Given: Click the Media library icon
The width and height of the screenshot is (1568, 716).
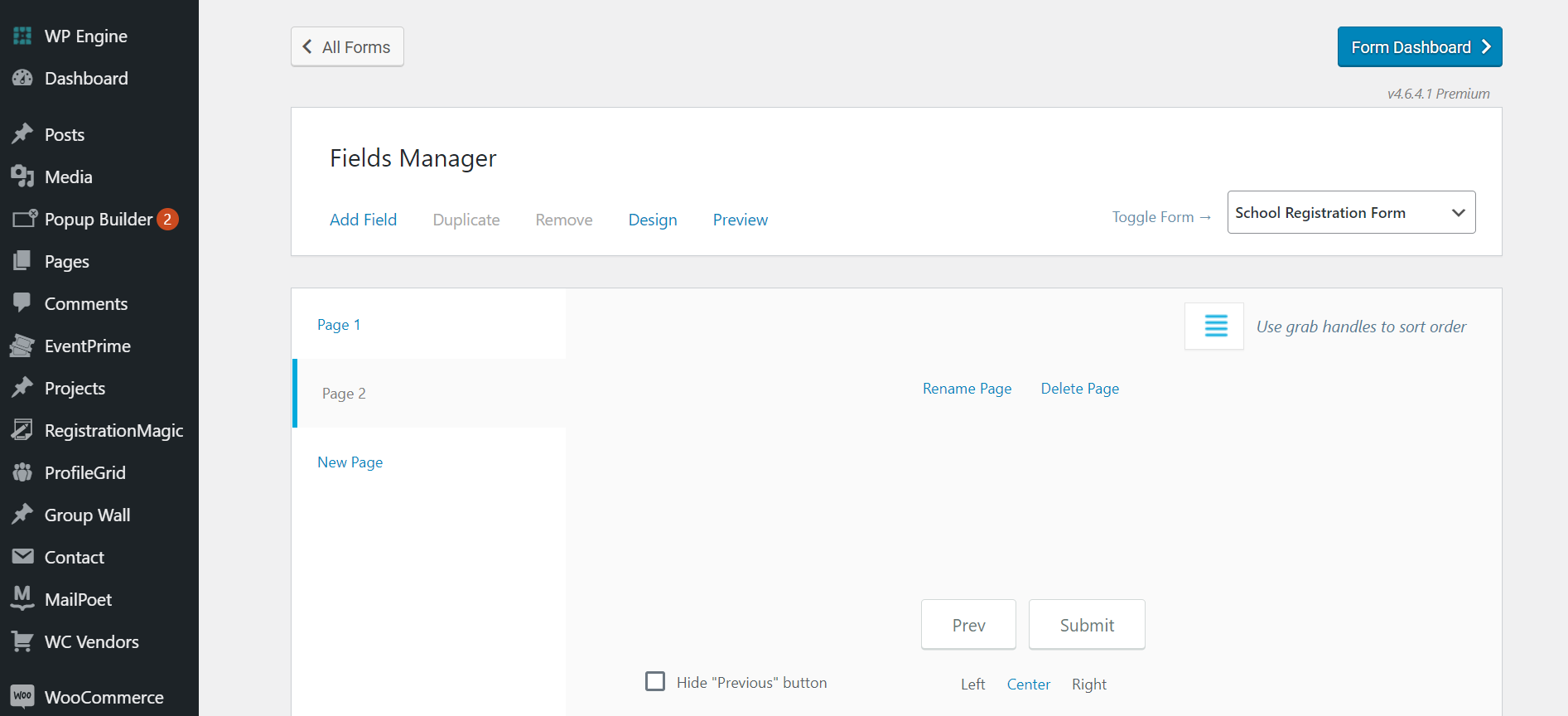Looking at the screenshot, I should [x=22, y=177].
